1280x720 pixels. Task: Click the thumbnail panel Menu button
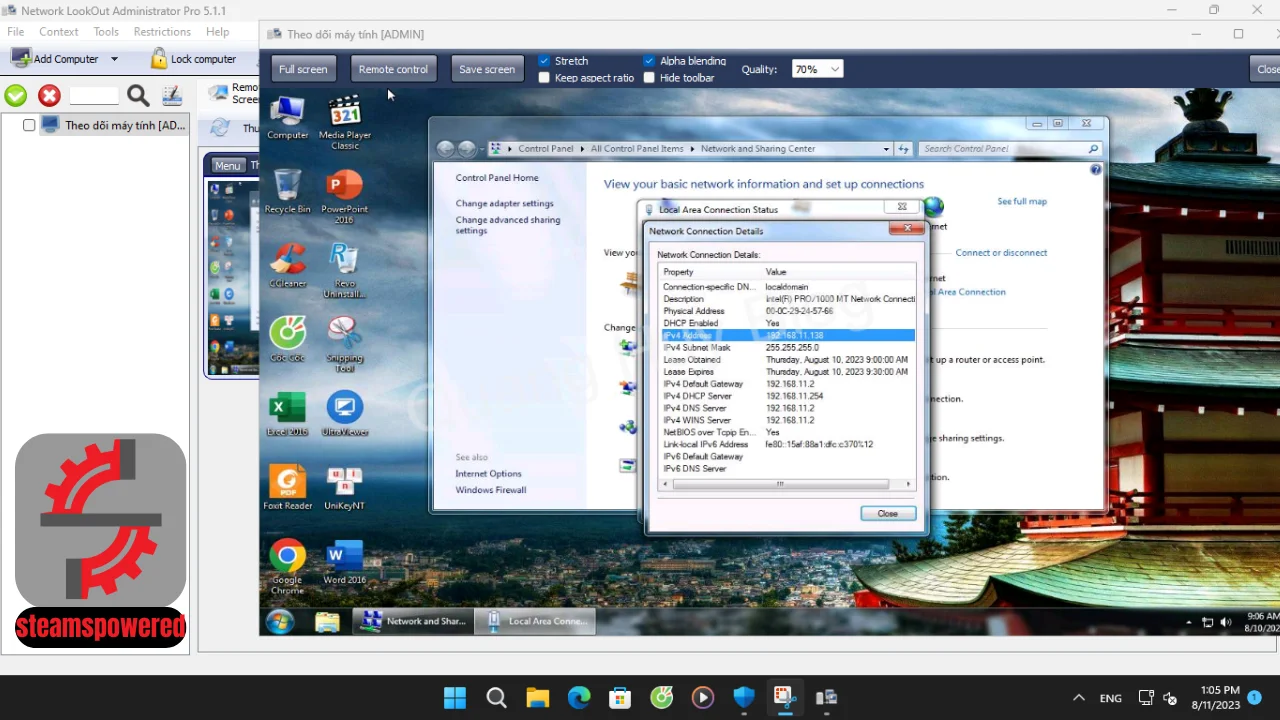[x=227, y=166]
